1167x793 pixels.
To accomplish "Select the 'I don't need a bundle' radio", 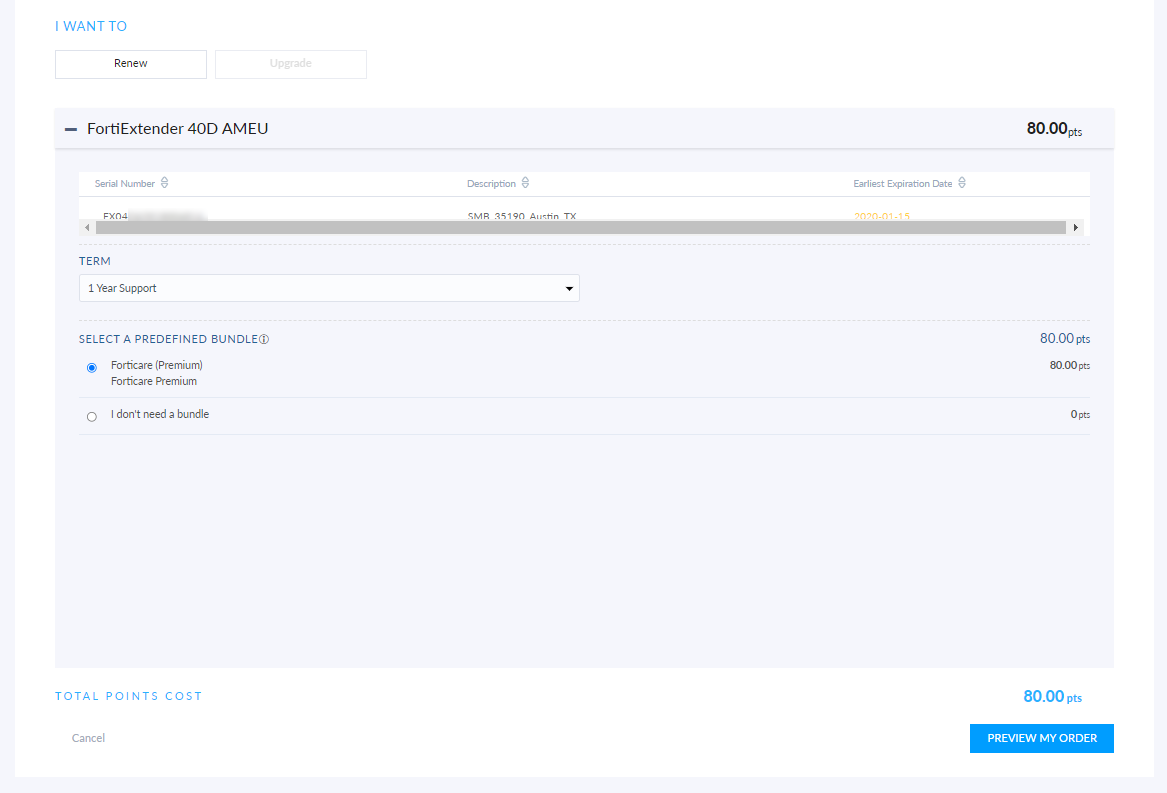I will [92, 417].
